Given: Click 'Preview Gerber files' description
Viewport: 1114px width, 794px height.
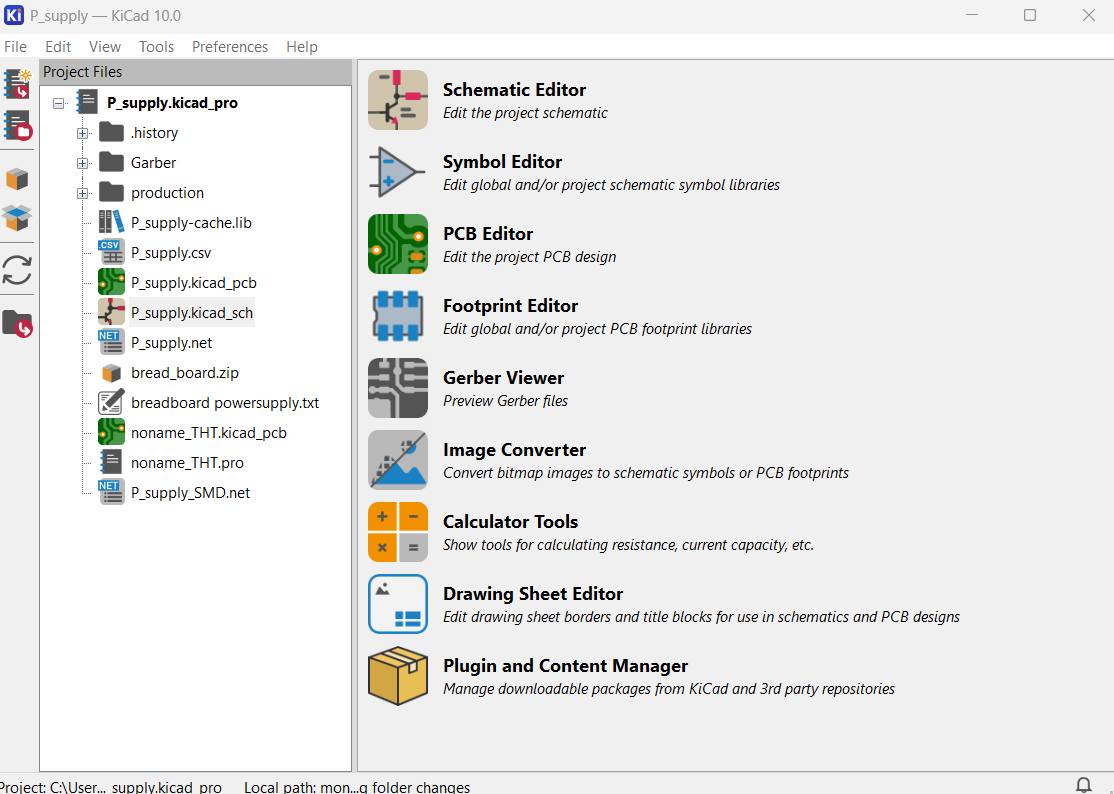Looking at the screenshot, I should pos(505,401).
